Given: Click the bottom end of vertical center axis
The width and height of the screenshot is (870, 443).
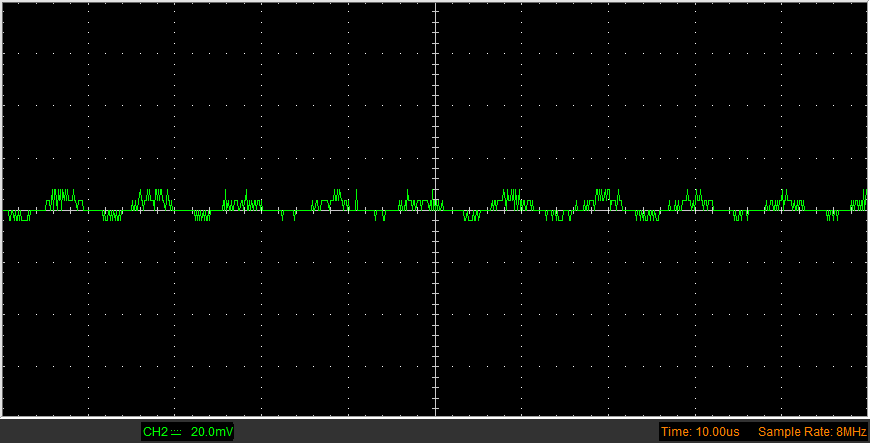Looking at the screenshot, I should [435, 411].
